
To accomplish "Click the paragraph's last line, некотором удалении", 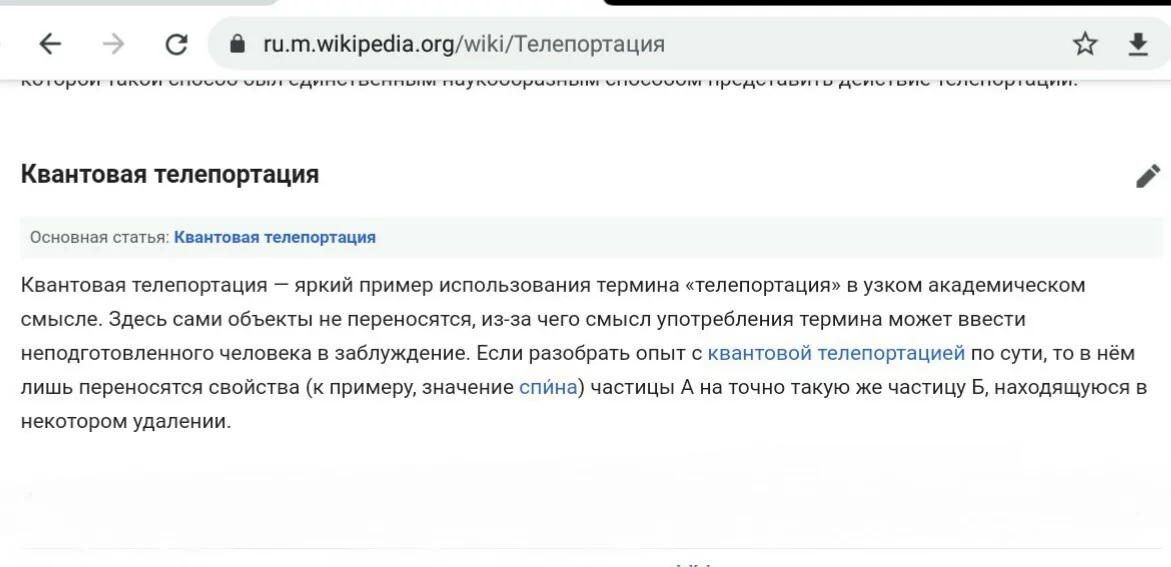I will point(126,421).
